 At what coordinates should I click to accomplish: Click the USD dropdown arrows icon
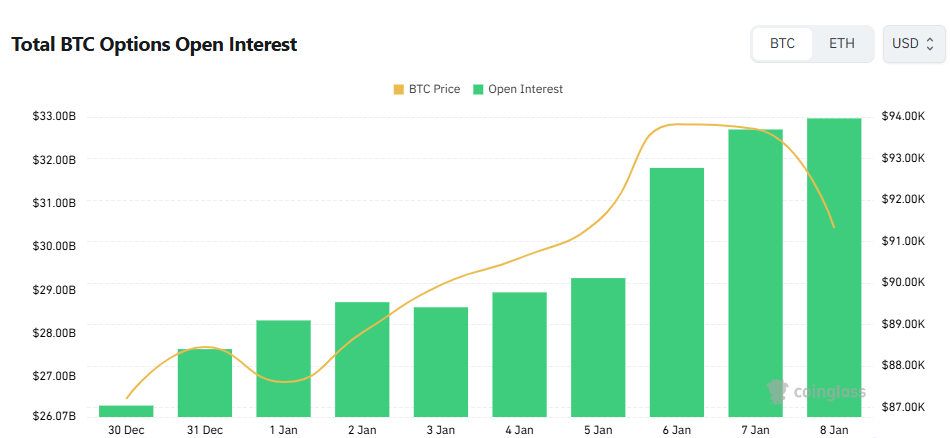pos(929,44)
